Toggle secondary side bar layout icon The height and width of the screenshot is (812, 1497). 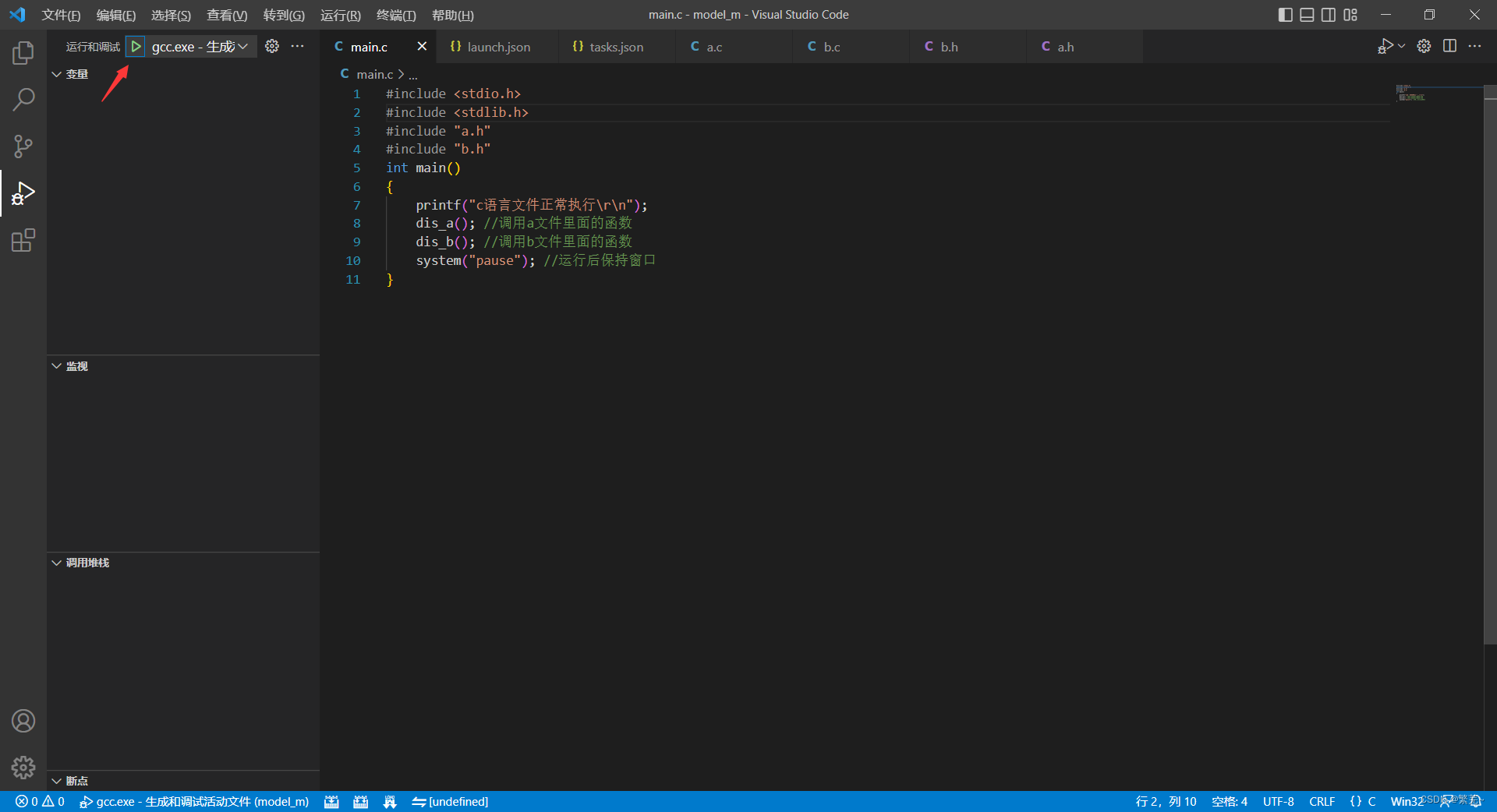point(1329,15)
